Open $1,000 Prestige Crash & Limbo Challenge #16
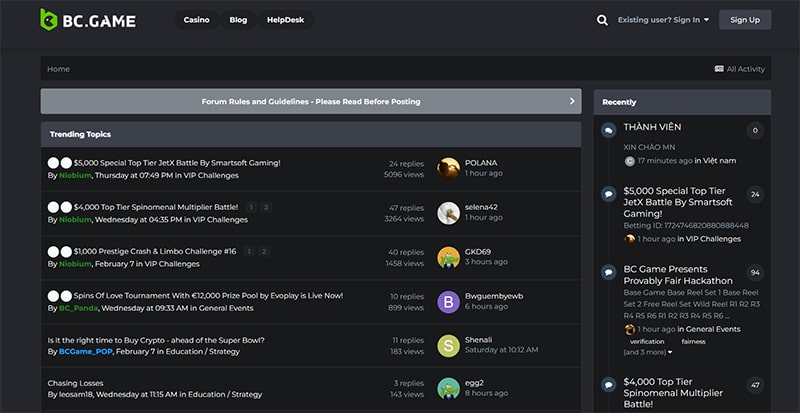This screenshot has width=800, height=413. tap(155, 252)
